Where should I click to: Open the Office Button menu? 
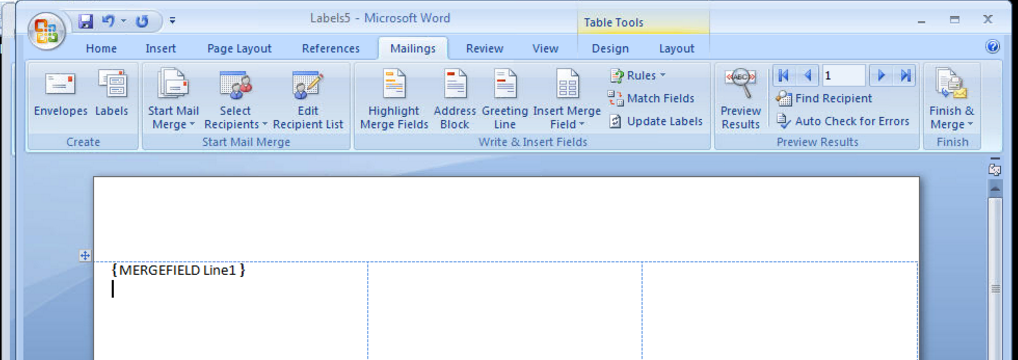tap(46, 30)
